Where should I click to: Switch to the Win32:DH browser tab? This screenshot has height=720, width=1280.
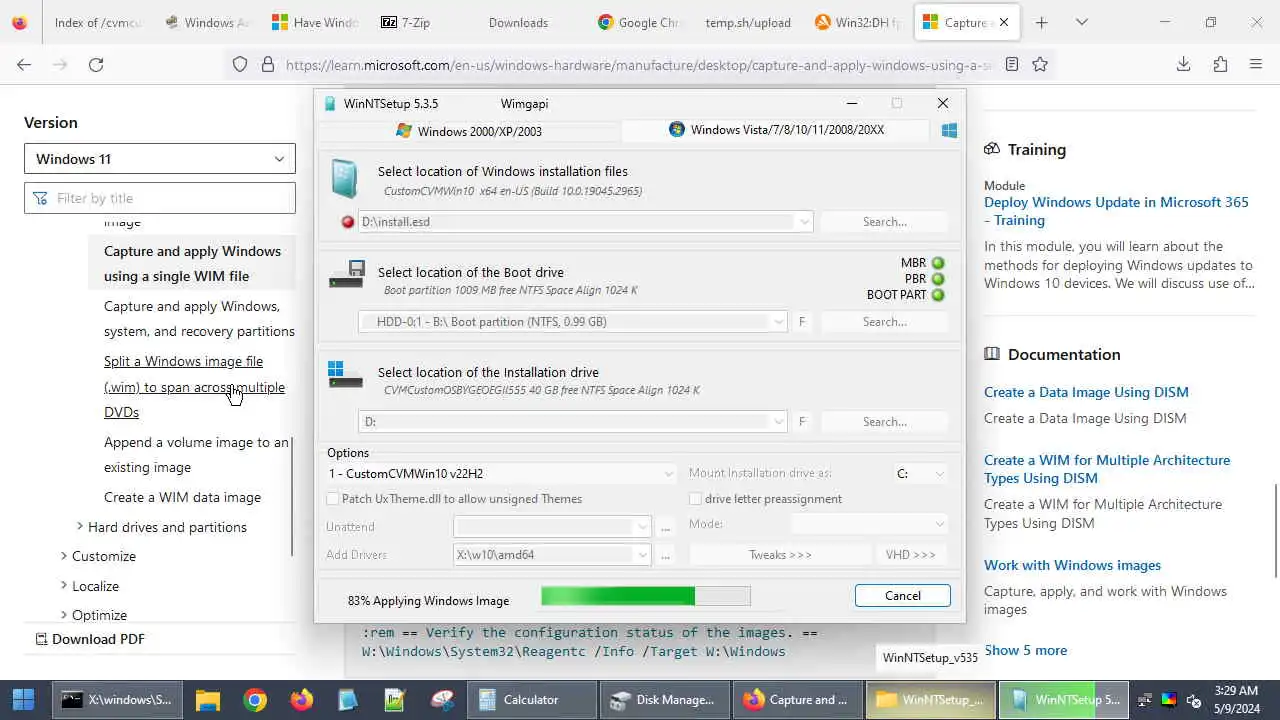click(x=857, y=22)
